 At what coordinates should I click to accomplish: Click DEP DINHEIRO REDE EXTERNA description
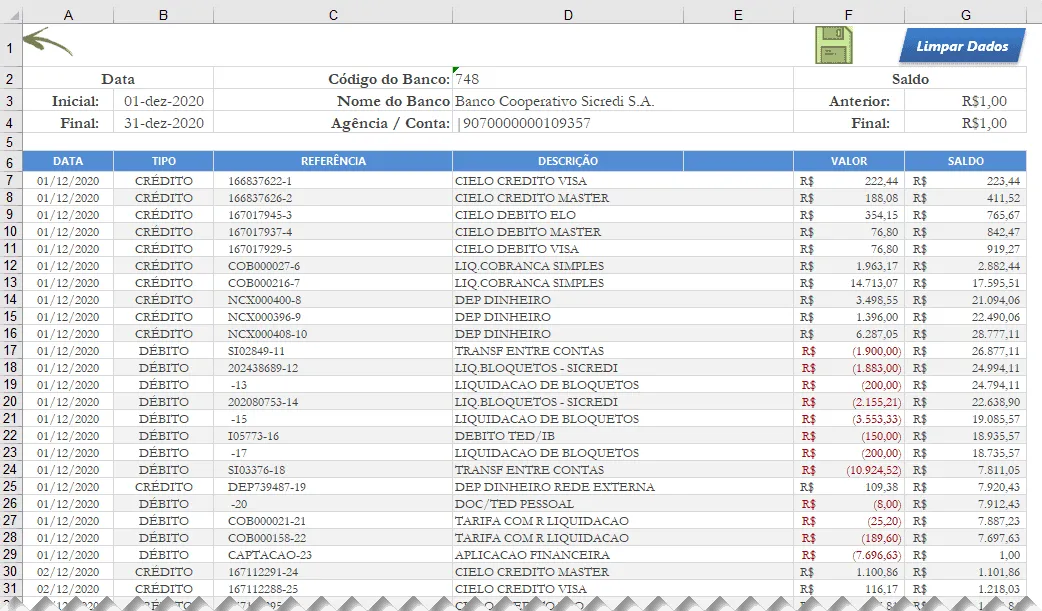[x=568, y=487]
